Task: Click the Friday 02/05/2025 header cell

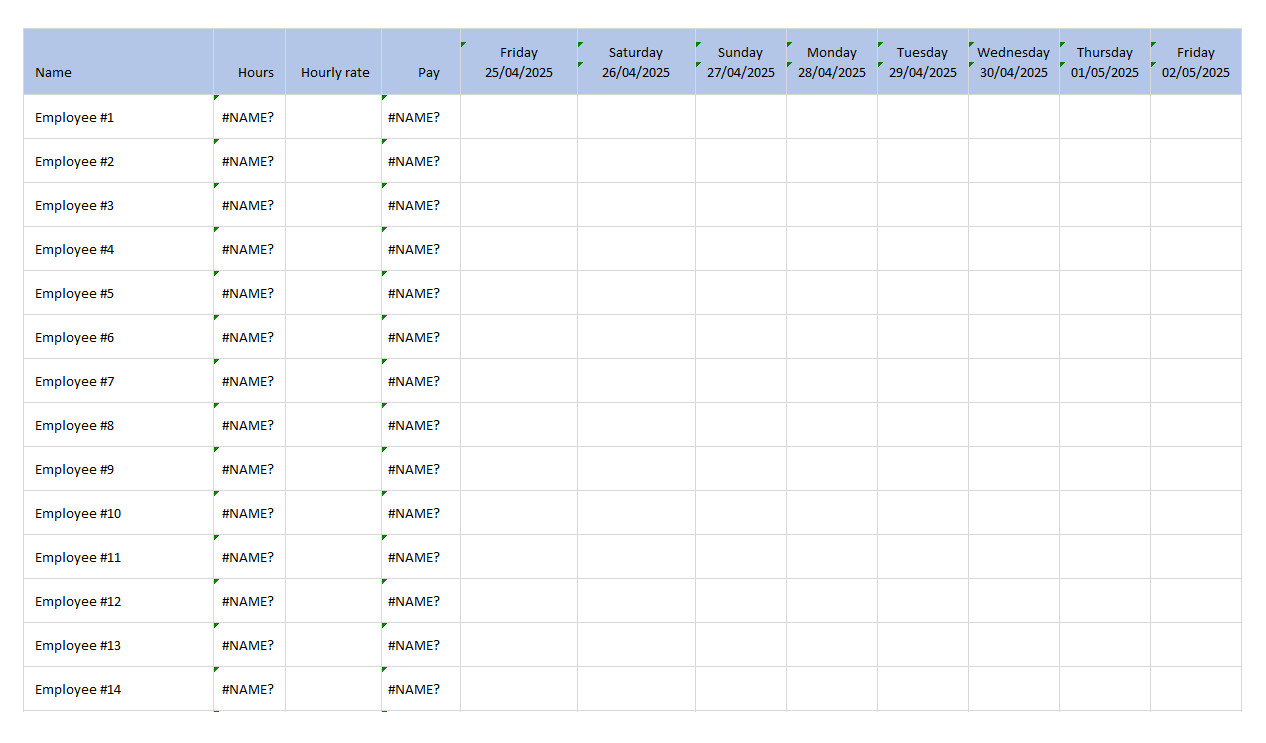Action: (1196, 62)
